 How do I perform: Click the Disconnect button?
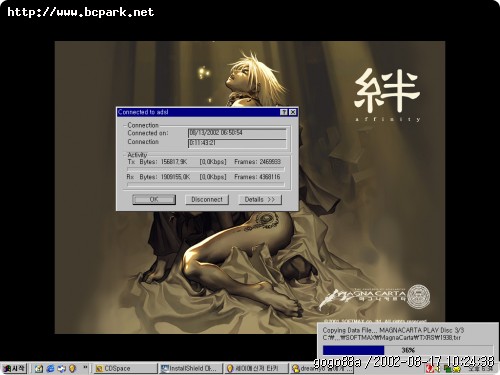pos(207,199)
